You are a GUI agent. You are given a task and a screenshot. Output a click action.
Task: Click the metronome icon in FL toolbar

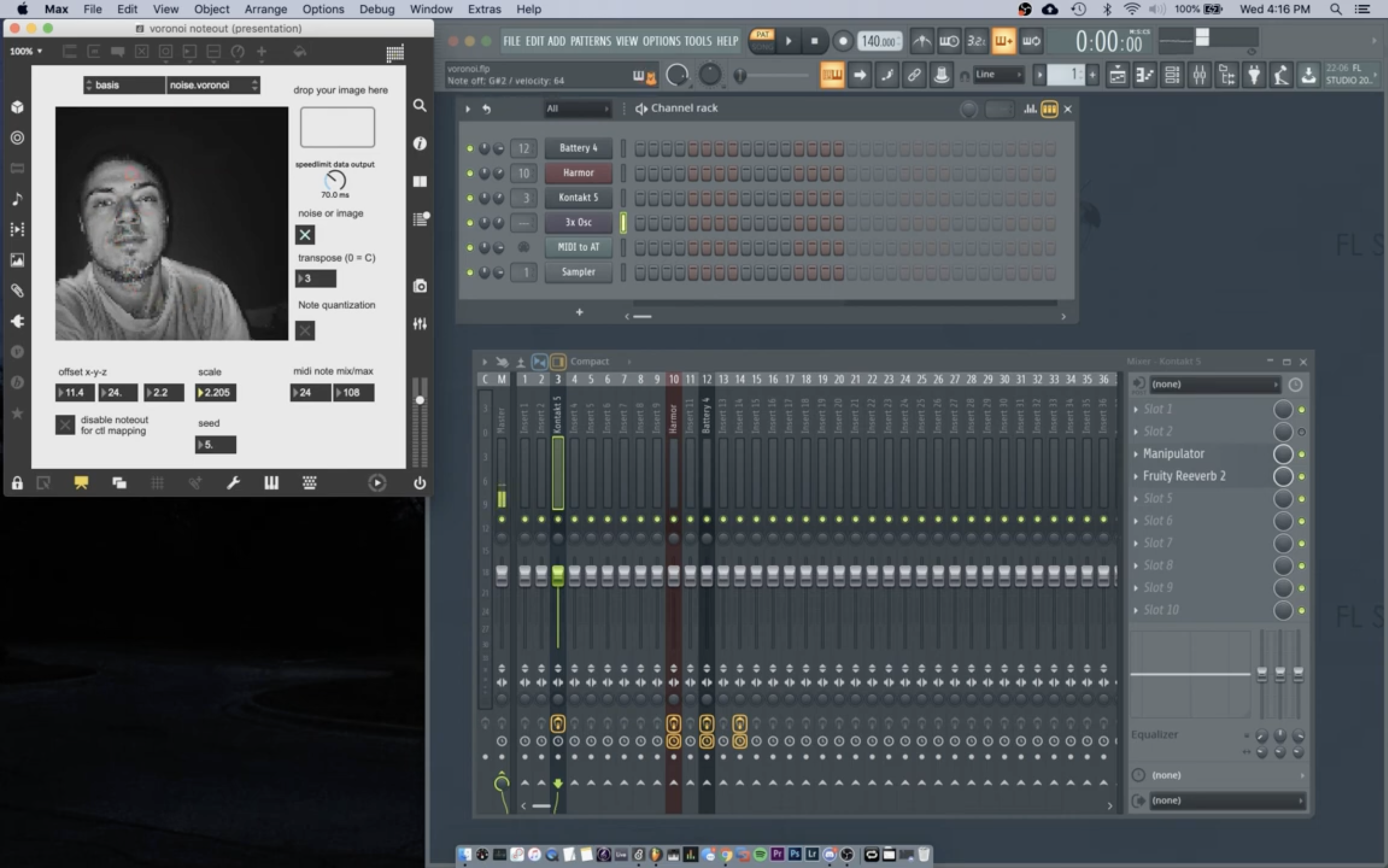922,41
